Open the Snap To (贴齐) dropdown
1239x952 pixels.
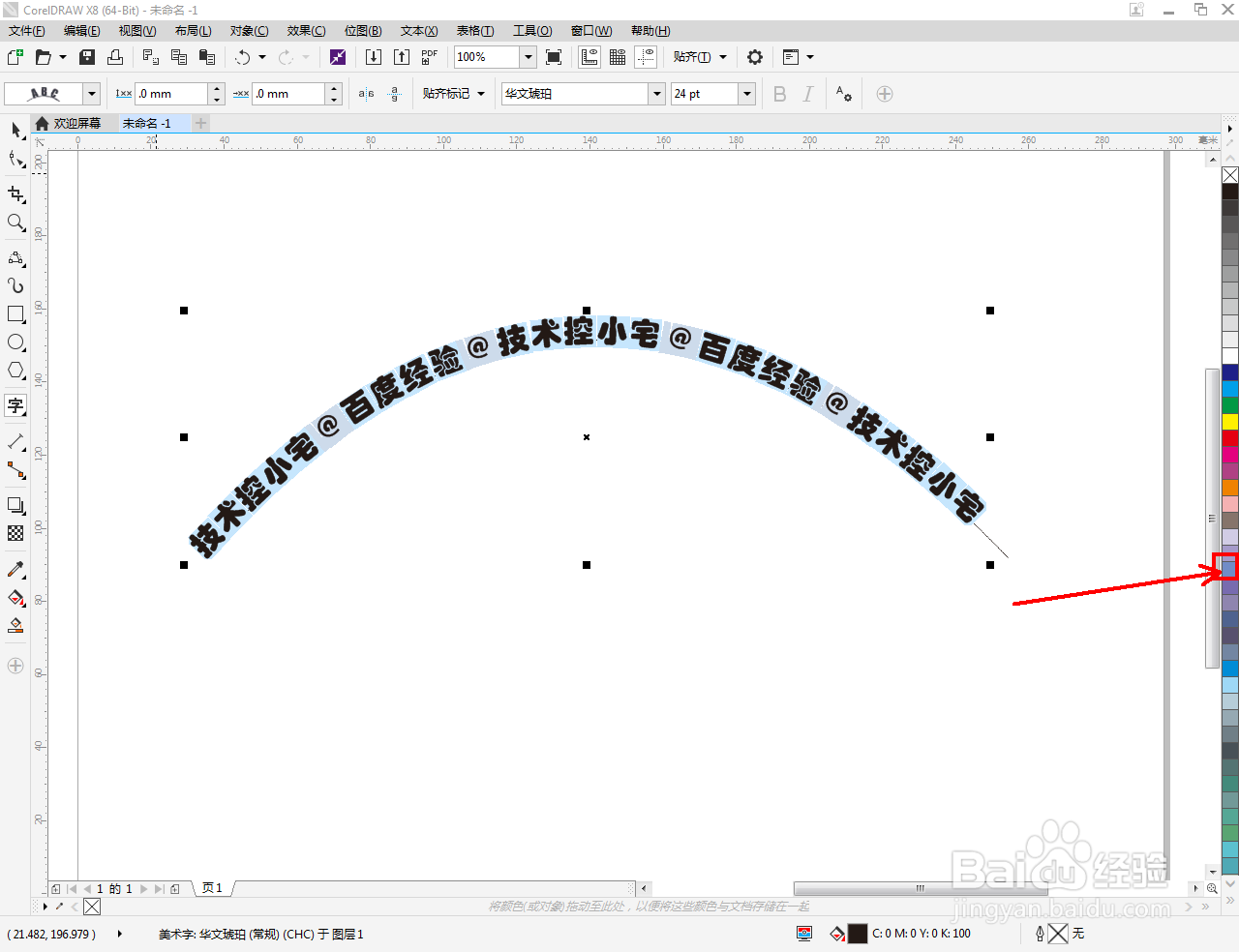pos(700,57)
